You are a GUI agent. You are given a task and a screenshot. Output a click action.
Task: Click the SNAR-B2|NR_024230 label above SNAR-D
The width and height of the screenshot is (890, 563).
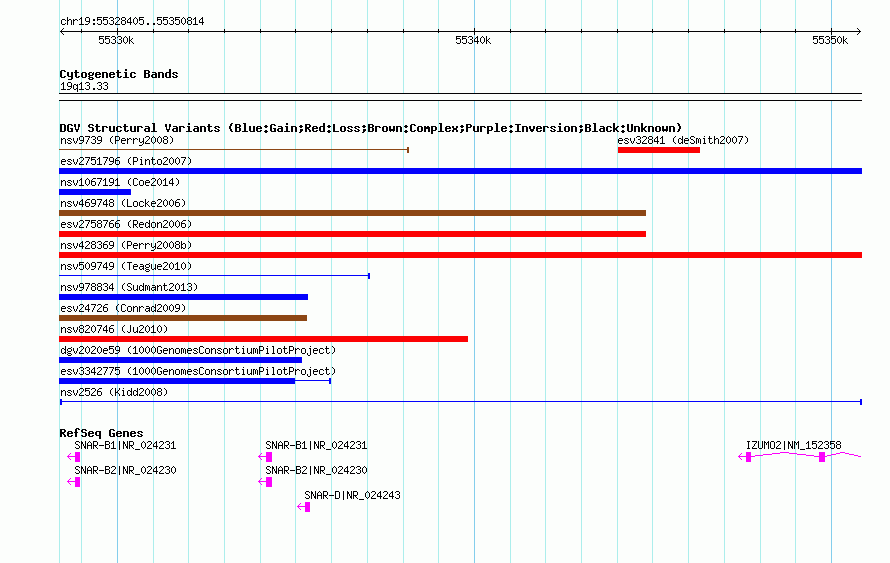[x=316, y=470]
